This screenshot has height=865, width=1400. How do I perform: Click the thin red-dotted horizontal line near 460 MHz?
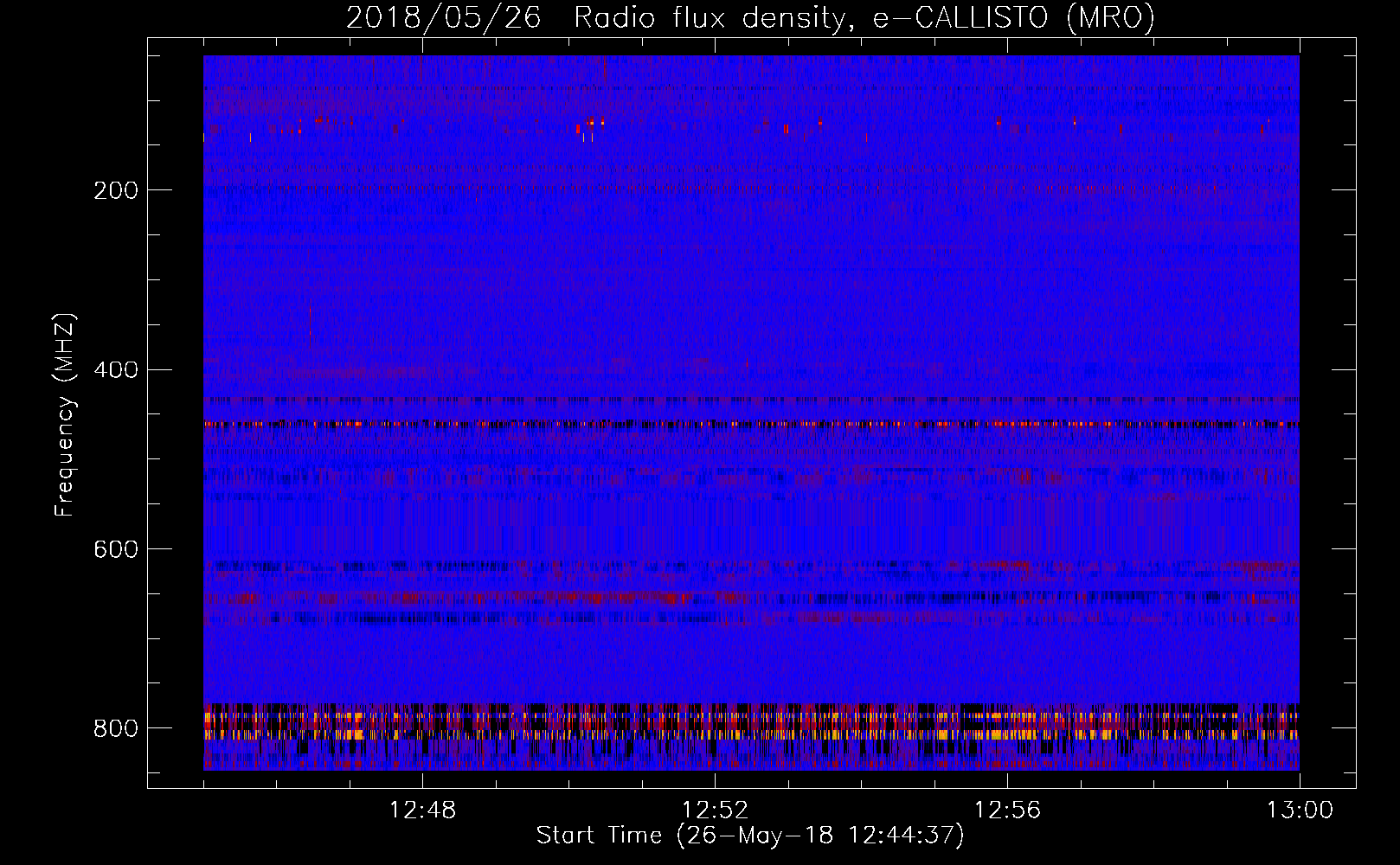point(751,424)
